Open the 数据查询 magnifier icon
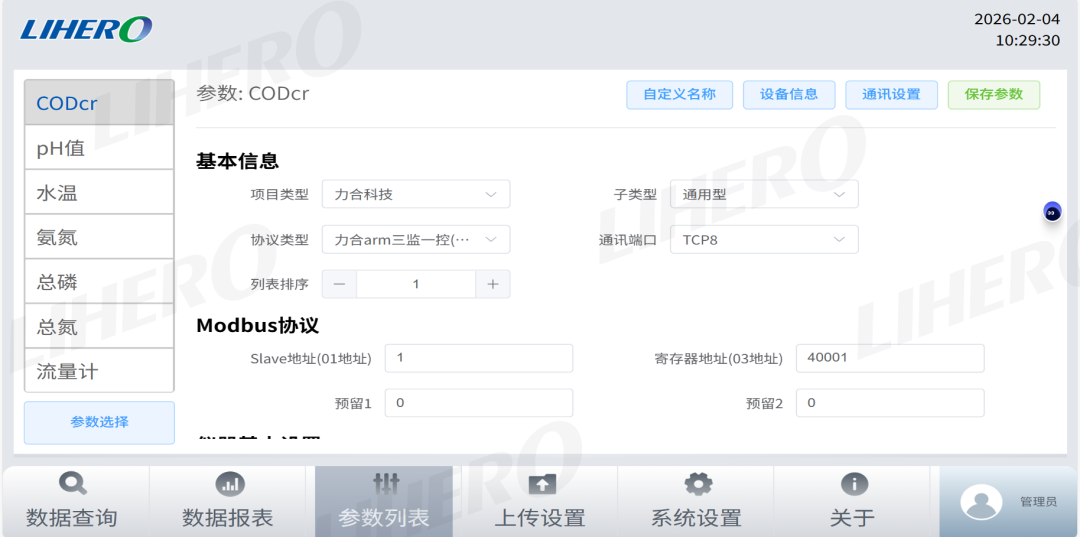 (x=72, y=484)
